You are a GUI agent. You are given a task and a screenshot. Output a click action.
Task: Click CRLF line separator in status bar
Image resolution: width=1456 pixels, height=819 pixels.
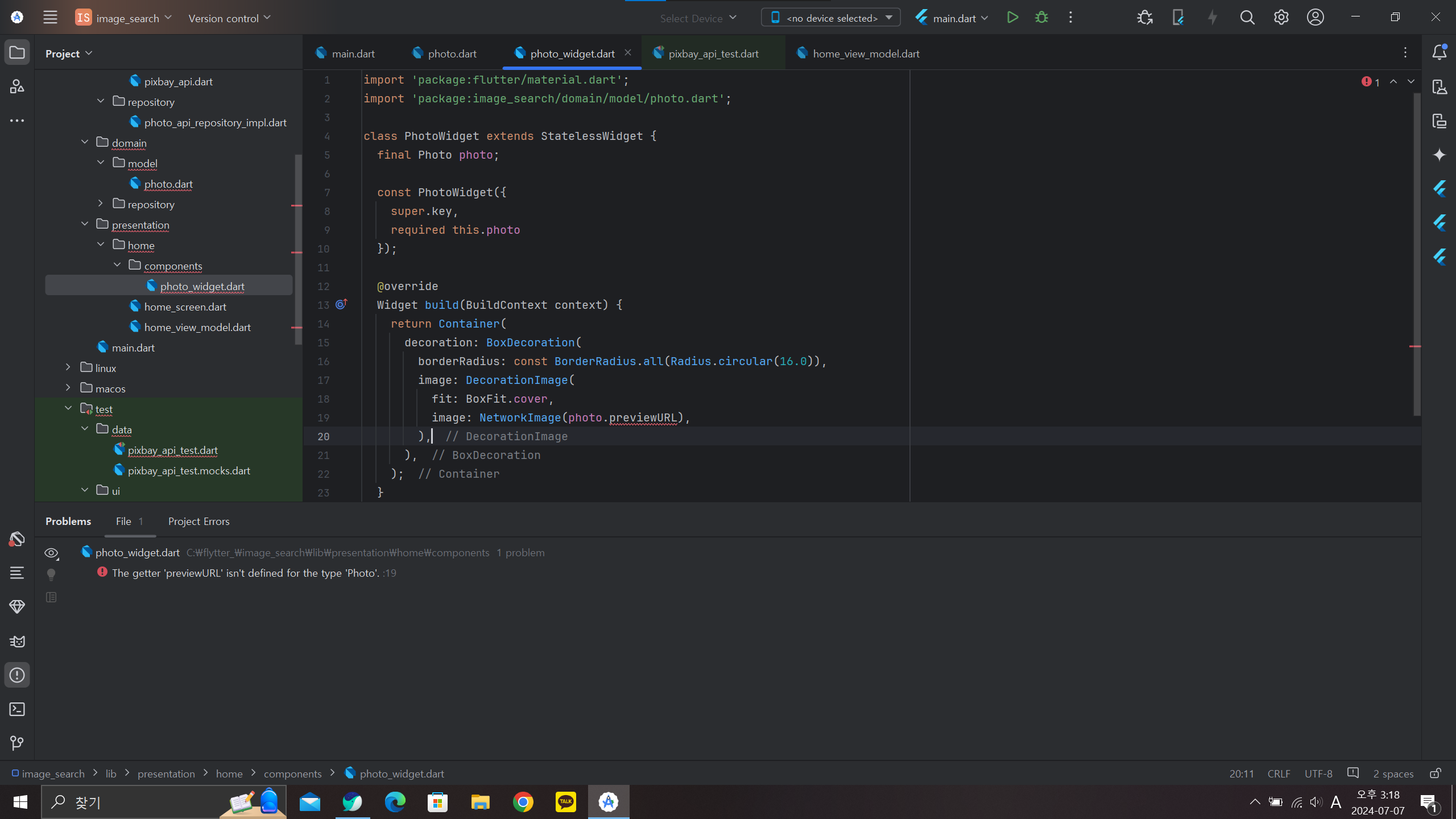1279,773
